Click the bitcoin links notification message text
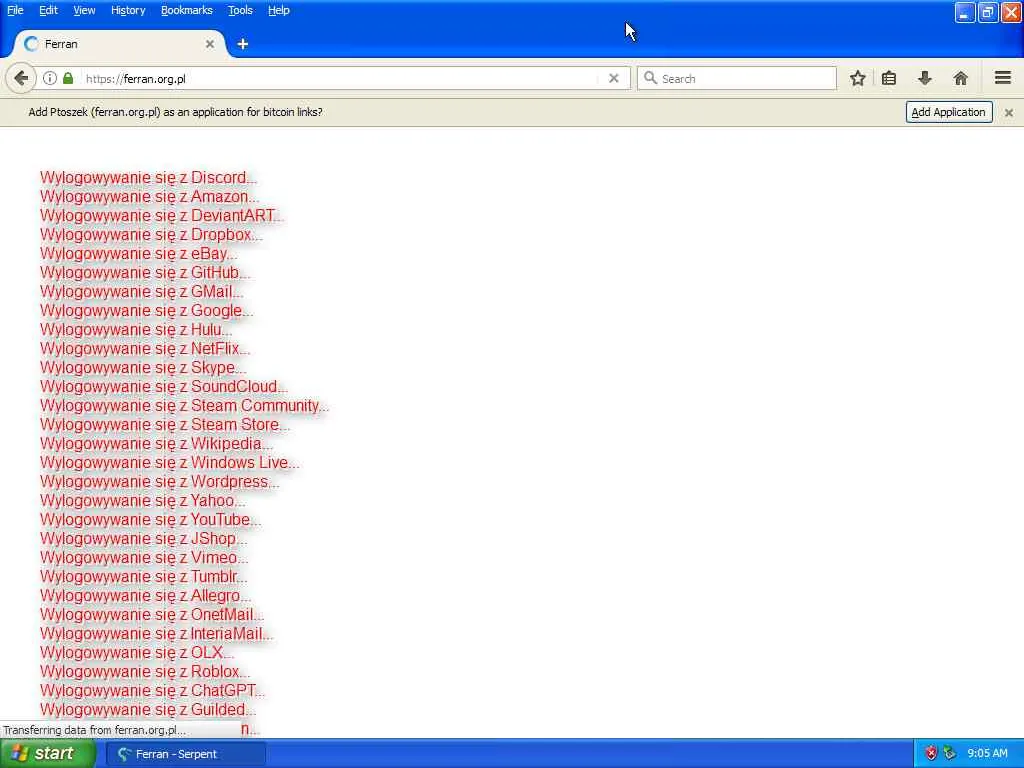Viewport: 1024px width, 768px height. [176, 112]
